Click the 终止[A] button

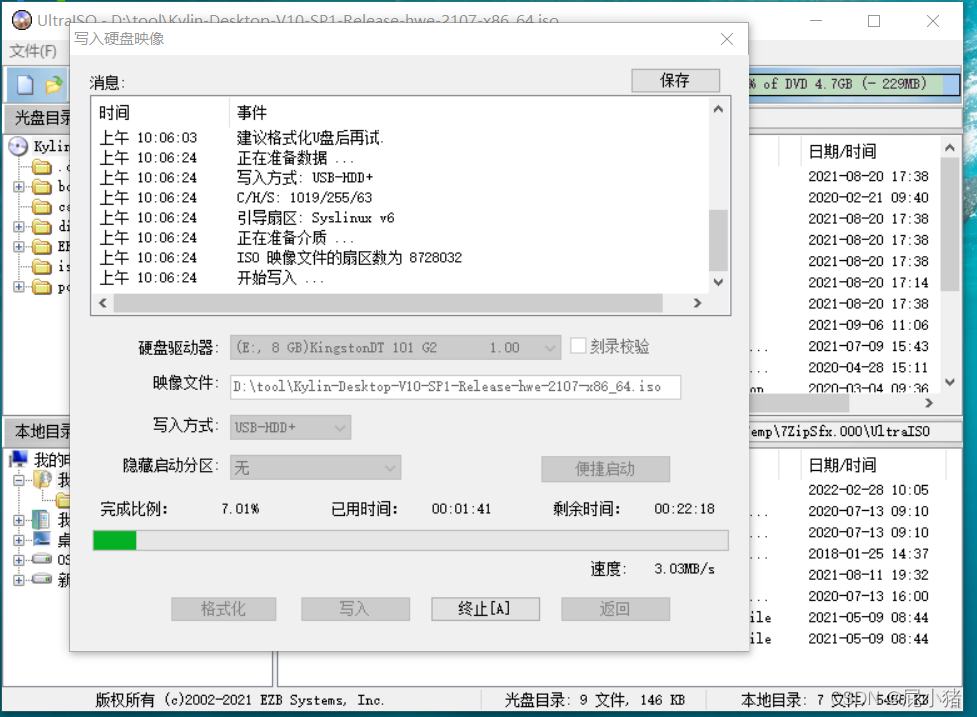coord(485,609)
